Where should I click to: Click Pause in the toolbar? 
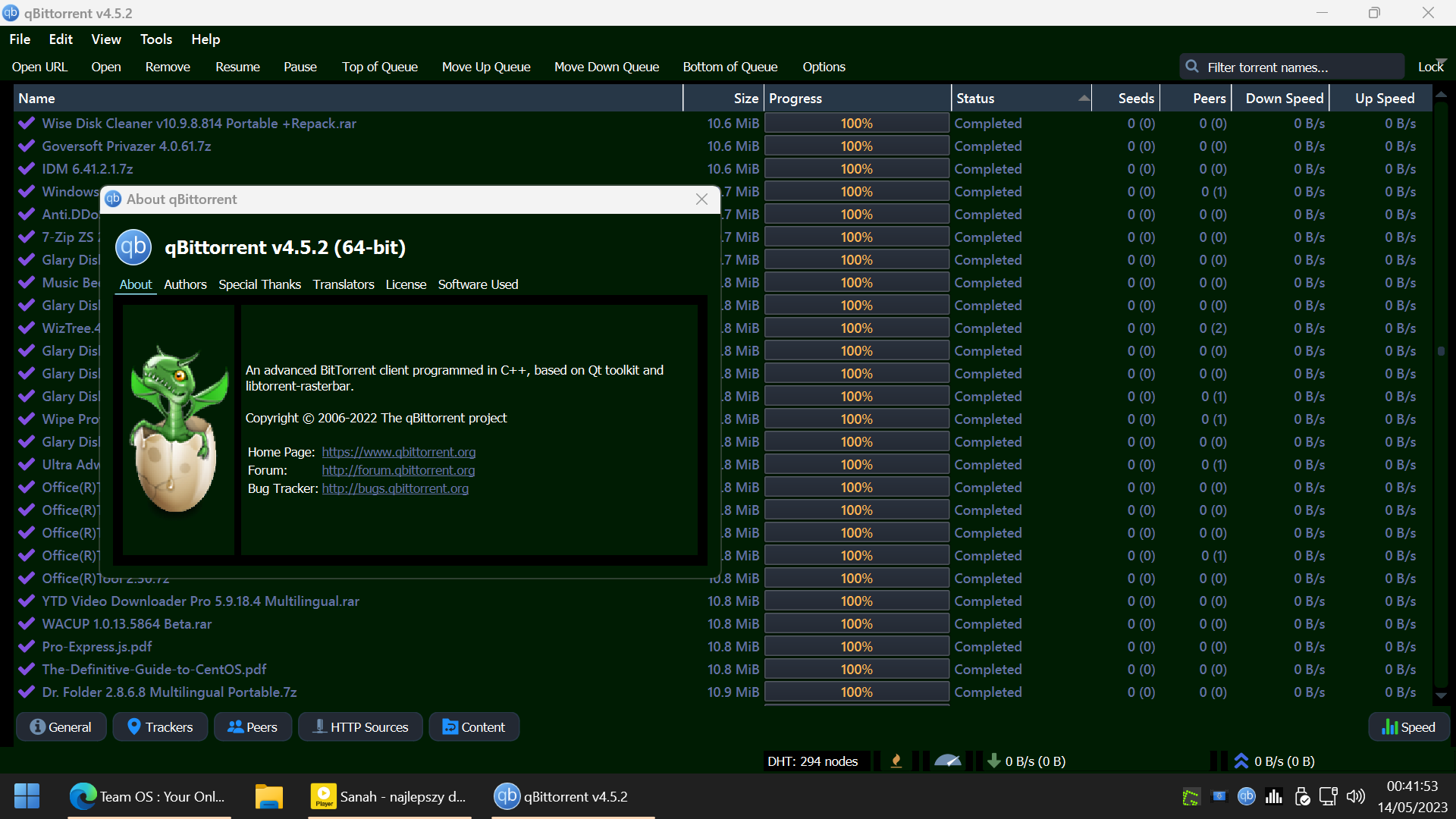coord(300,67)
